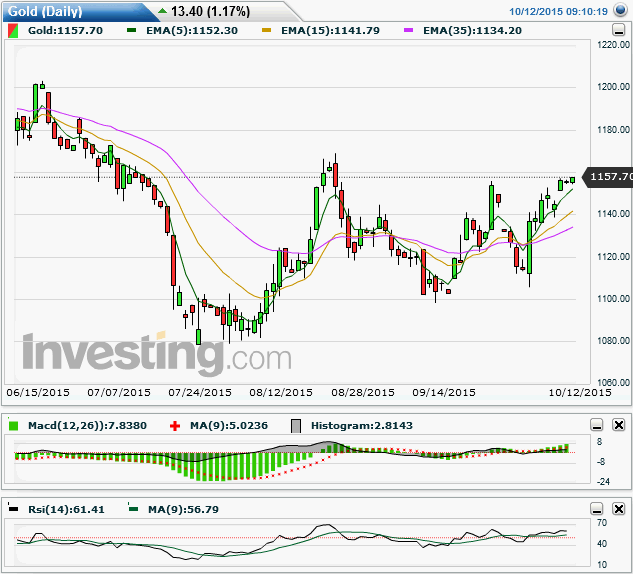Minimize the RSI indicator panel
The image size is (633, 574).
point(597,509)
